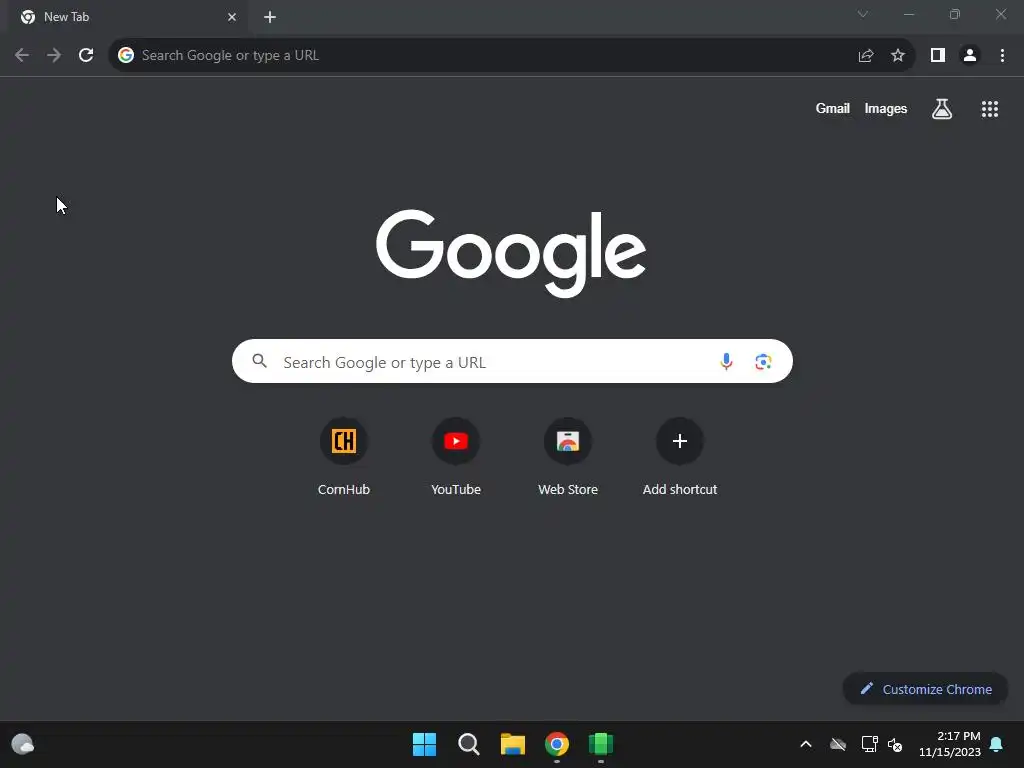Image resolution: width=1024 pixels, height=768 pixels.
Task: Go back using the browser back arrow
Action: click(22, 56)
